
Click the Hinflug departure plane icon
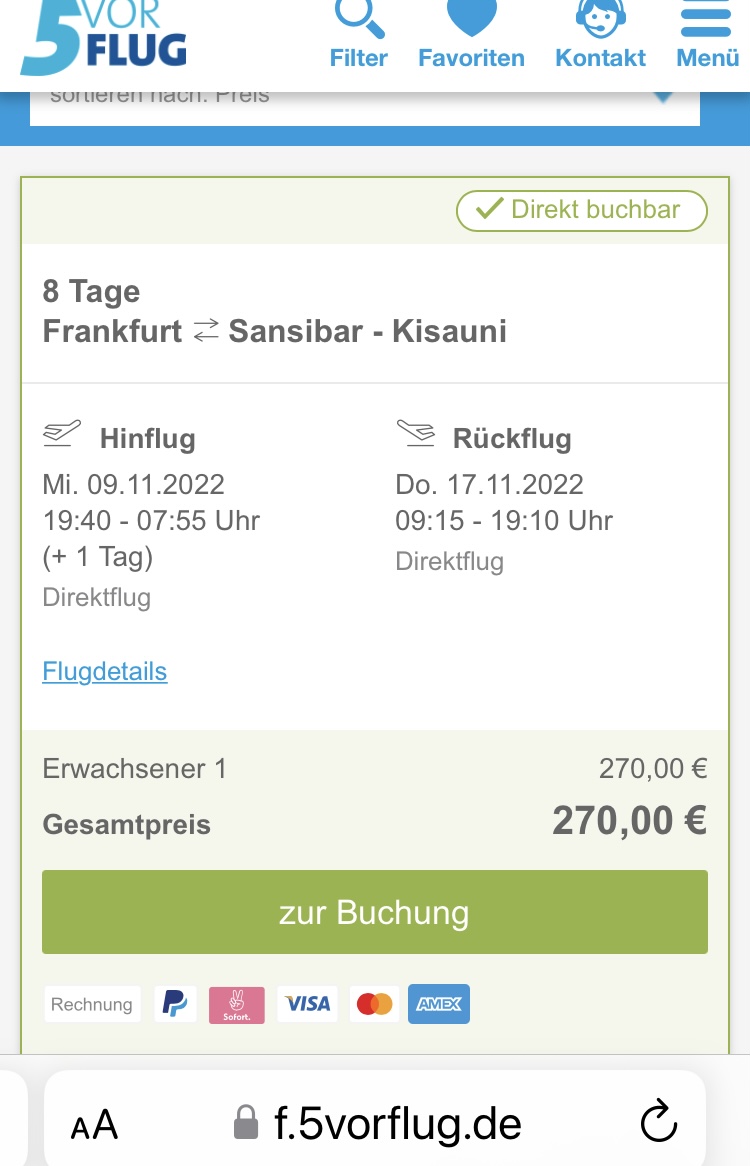(x=62, y=434)
